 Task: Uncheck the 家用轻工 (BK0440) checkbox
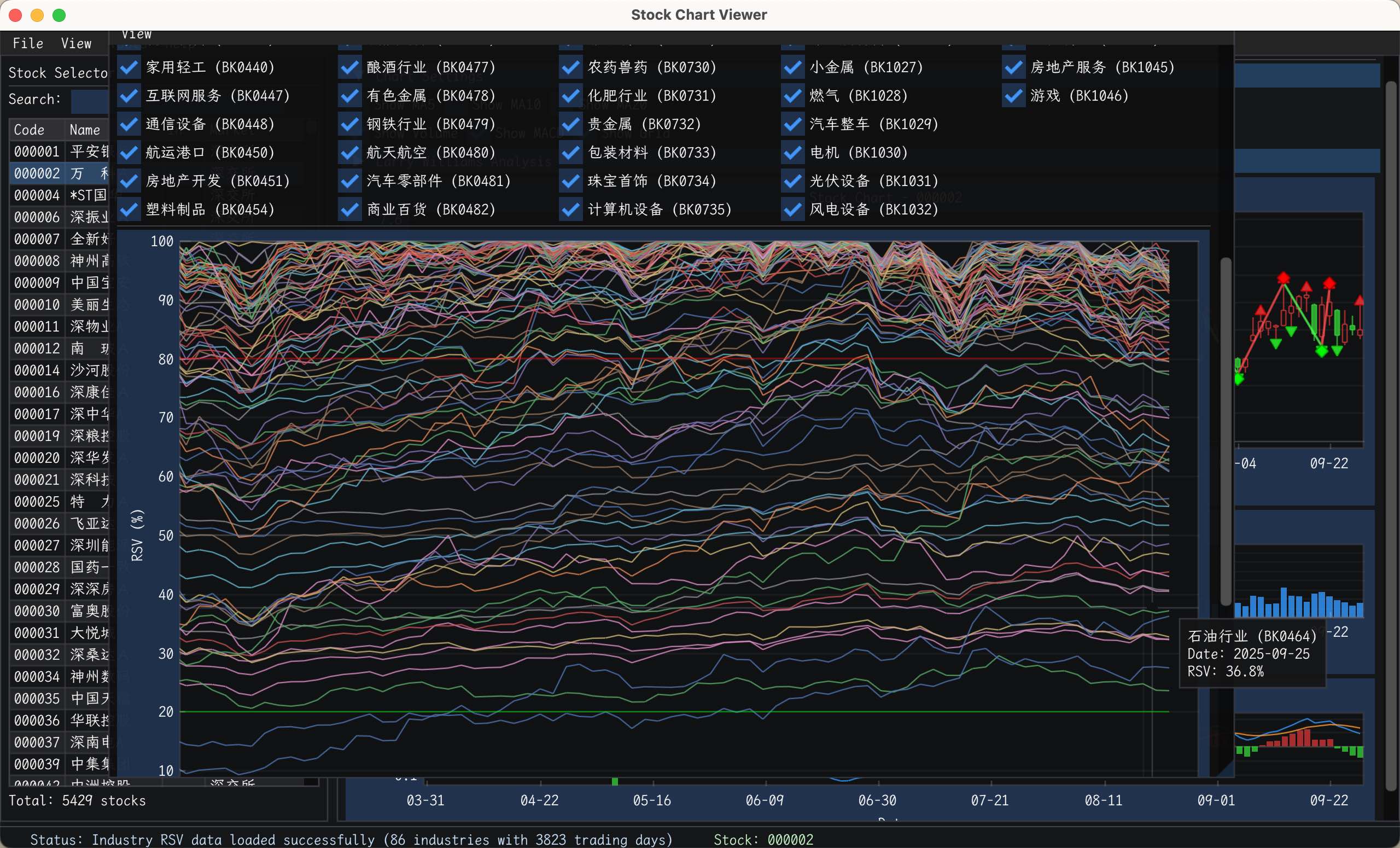pyautogui.click(x=129, y=67)
